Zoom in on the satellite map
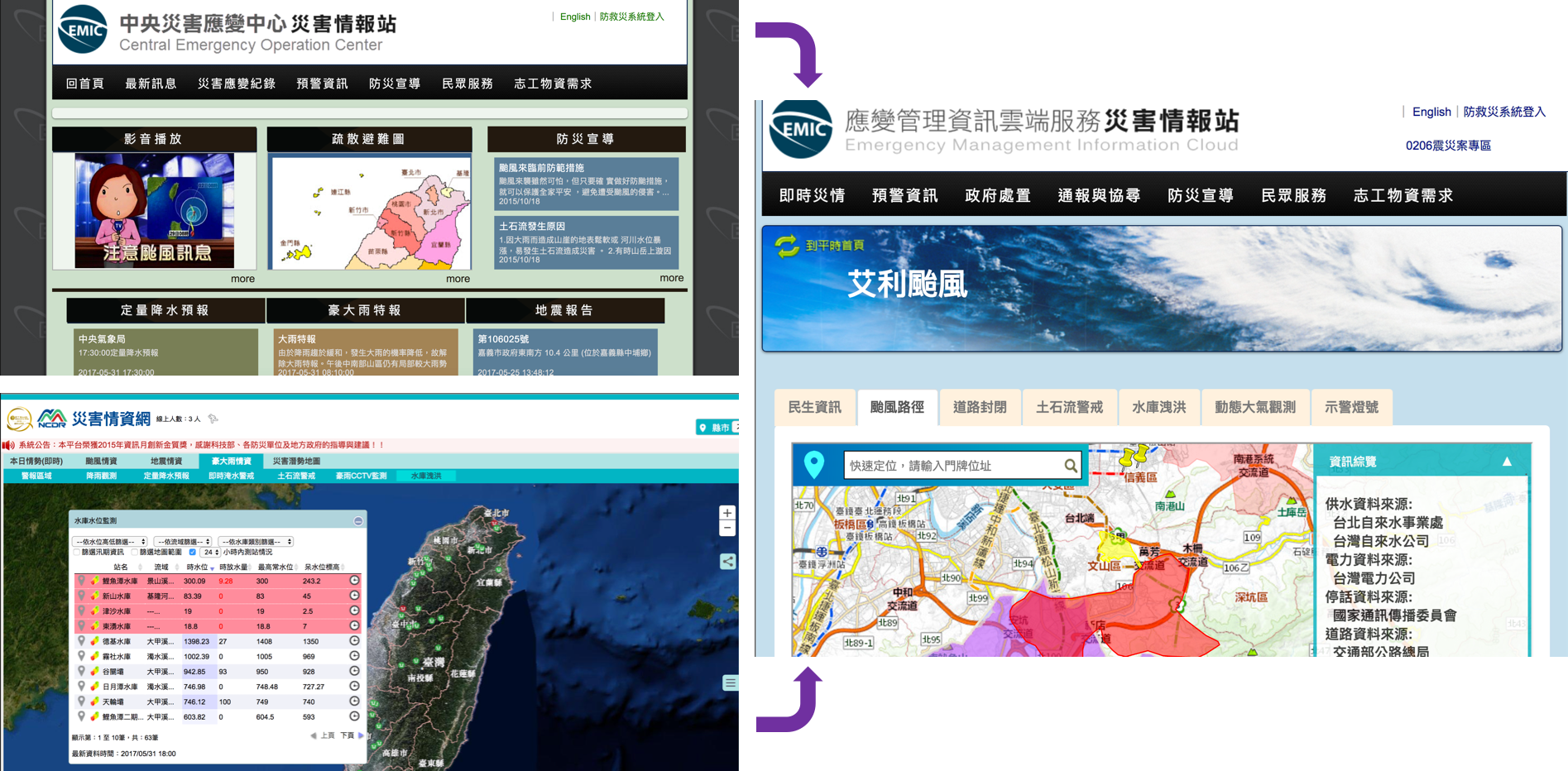This screenshot has height=771, width=1568. pyautogui.click(x=726, y=513)
